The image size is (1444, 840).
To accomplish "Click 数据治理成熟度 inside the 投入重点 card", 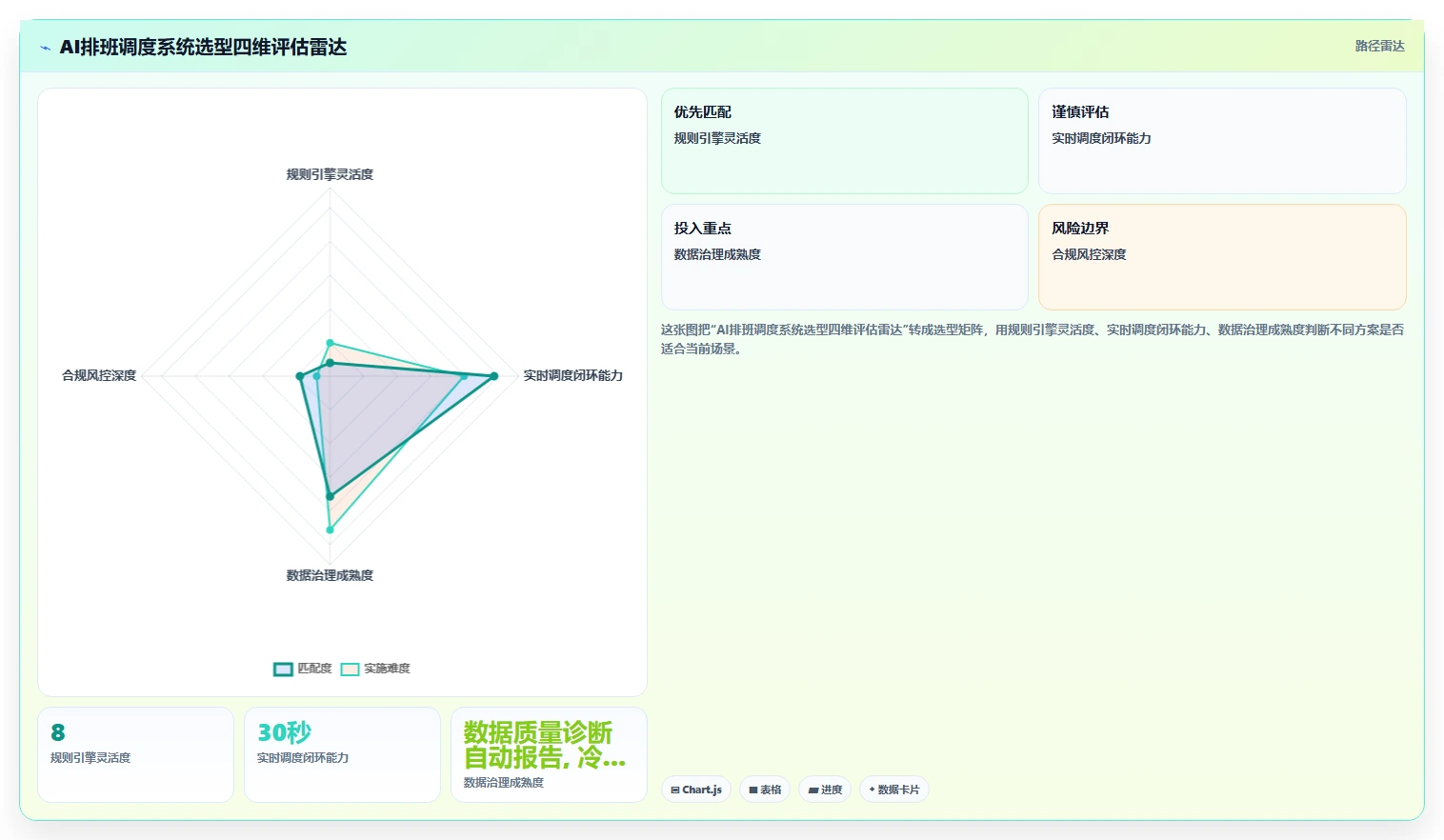I will 717,254.
